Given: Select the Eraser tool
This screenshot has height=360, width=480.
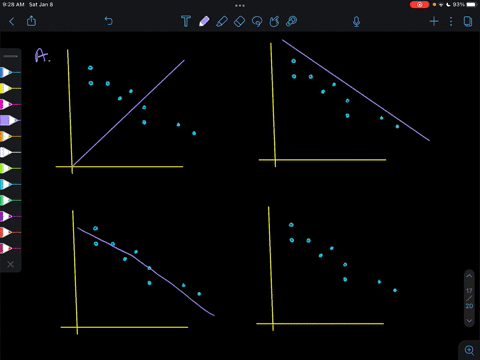Looking at the screenshot, I should click(239, 22).
